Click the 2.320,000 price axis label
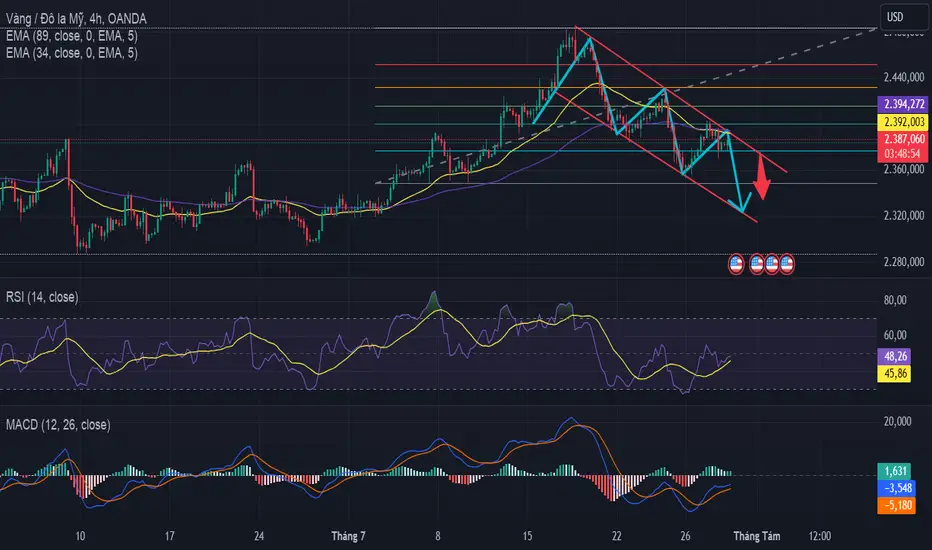This screenshot has width=932, height=550. tap(903, 215)
